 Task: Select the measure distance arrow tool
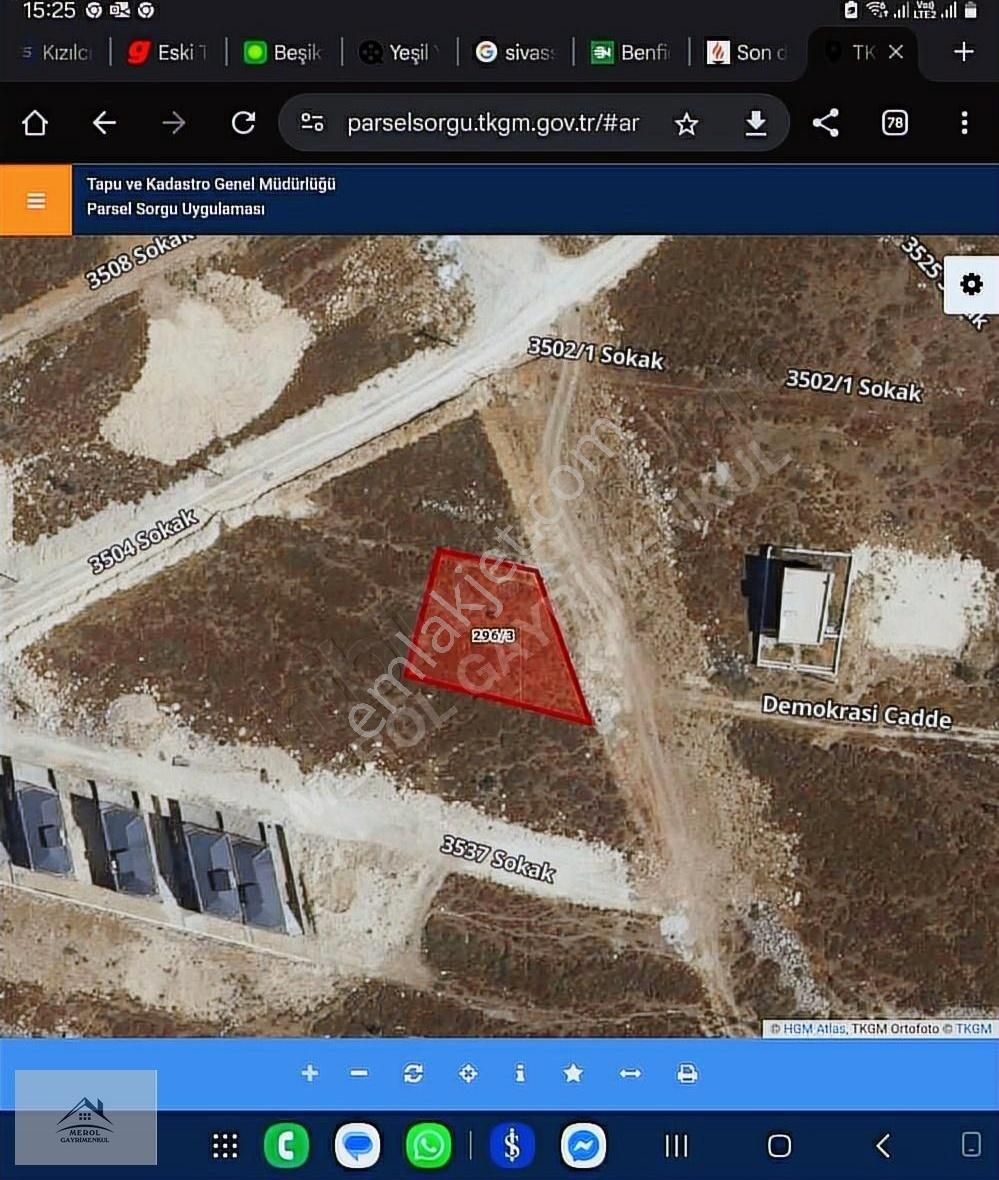pos(630,1073)
